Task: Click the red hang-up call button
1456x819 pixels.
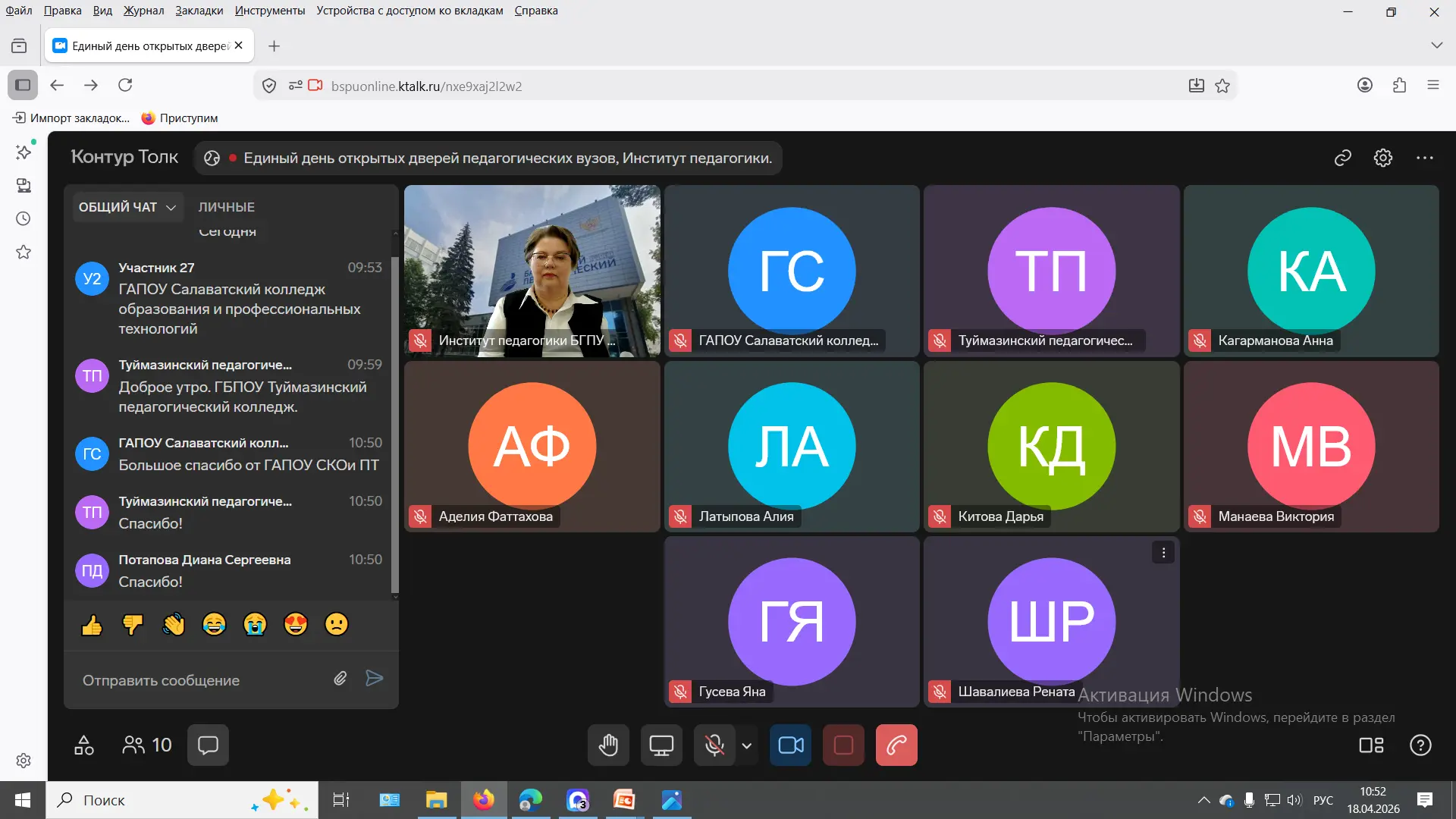Action: 896,745
